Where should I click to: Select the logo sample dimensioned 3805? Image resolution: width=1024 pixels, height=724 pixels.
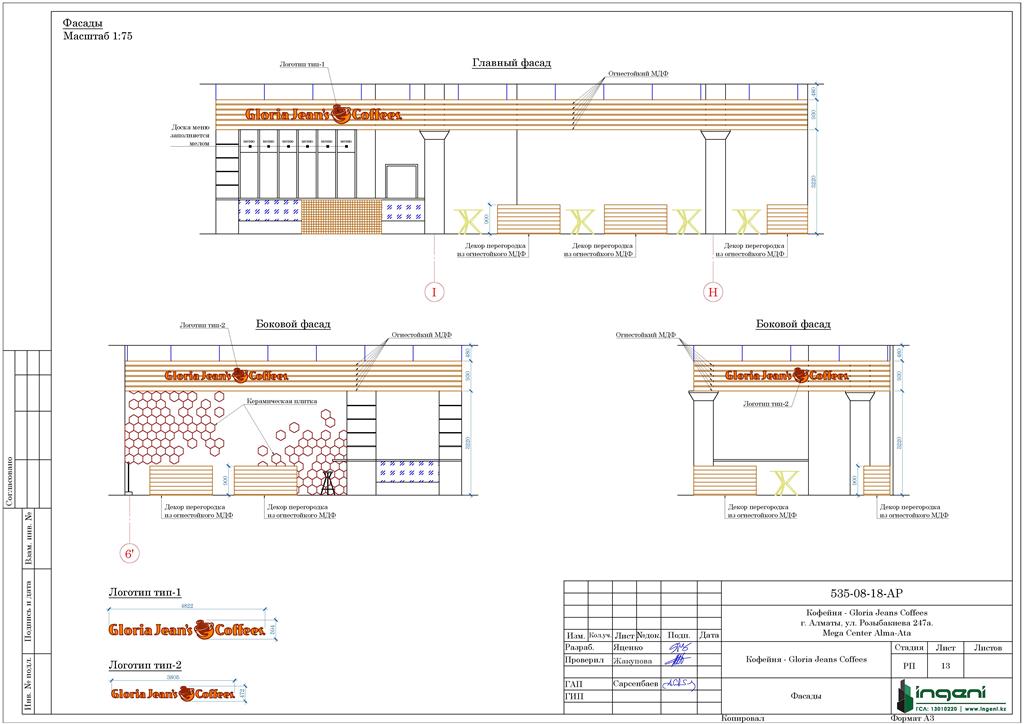coord(172,693)
